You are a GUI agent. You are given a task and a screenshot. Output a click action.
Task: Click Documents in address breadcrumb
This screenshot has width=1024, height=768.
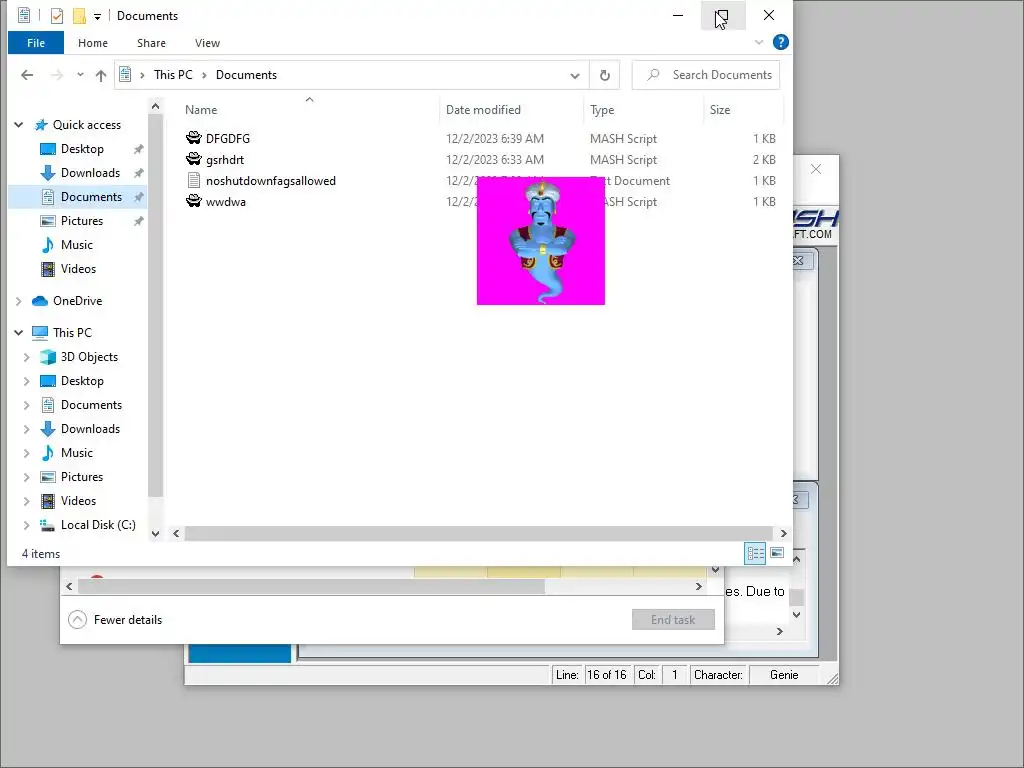click(246, 75)
